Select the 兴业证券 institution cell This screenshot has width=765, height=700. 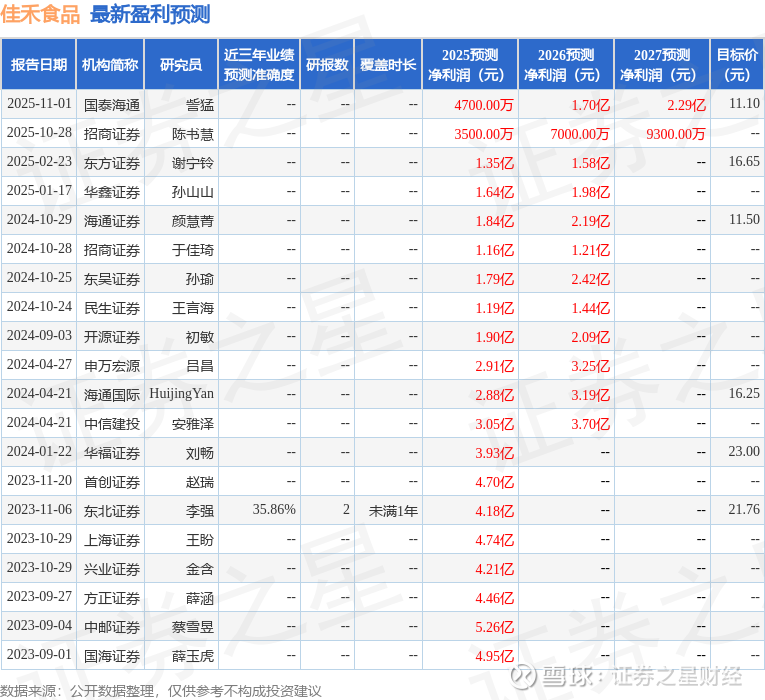[112, 569]
